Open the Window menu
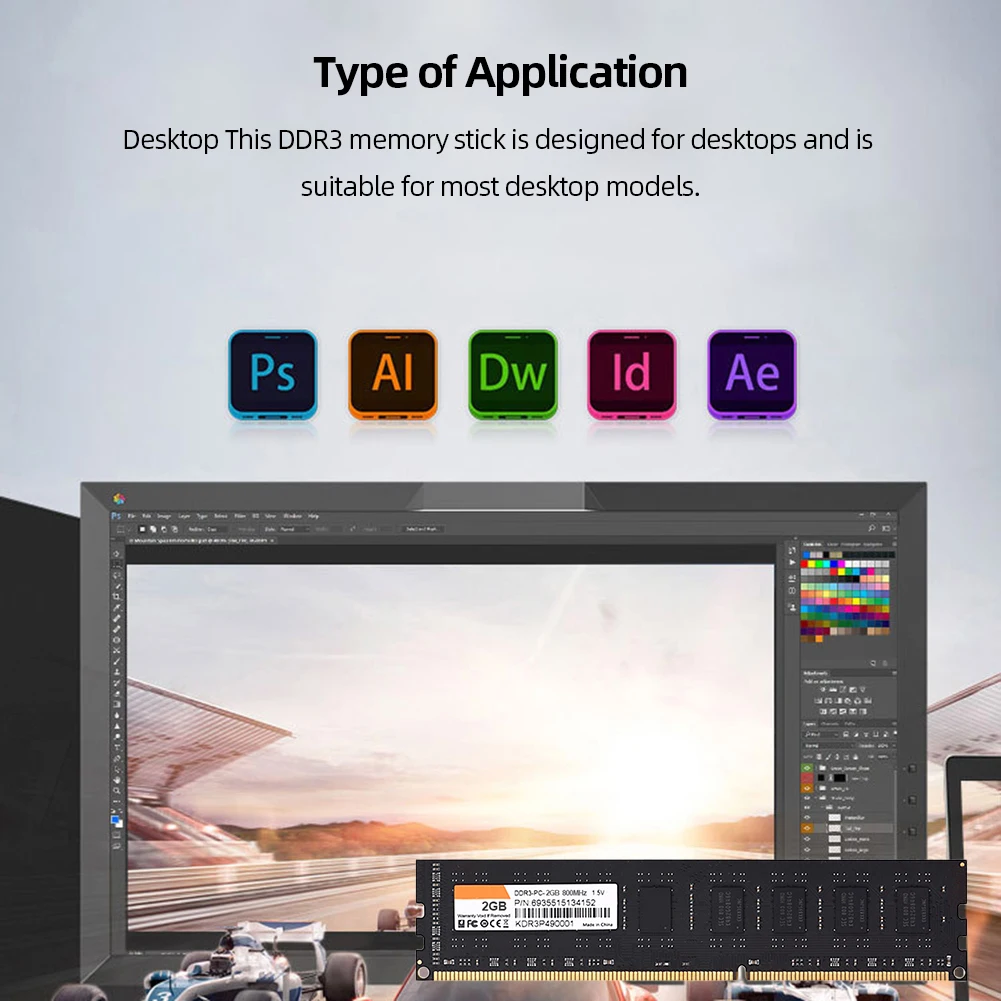The image size is (1001, 1001). click(x=292, y=516)
